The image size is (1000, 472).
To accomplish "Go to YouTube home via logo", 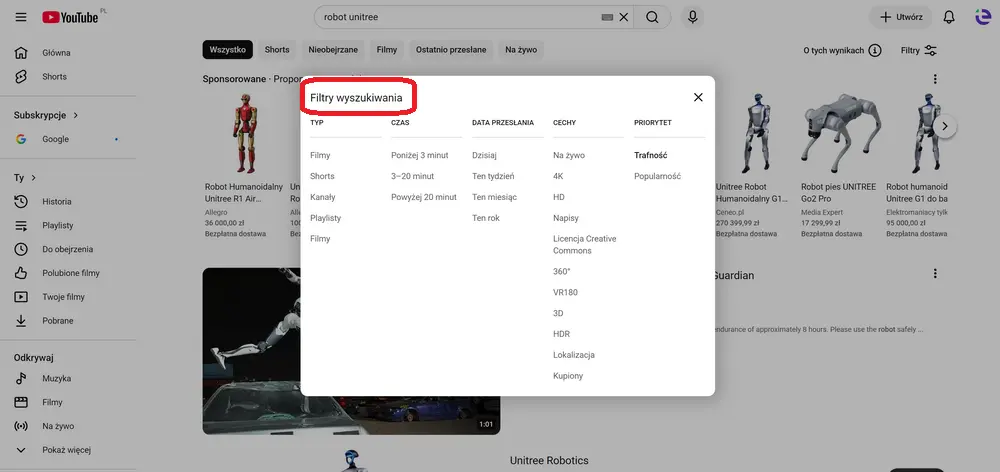I will [x=70, y=17].
